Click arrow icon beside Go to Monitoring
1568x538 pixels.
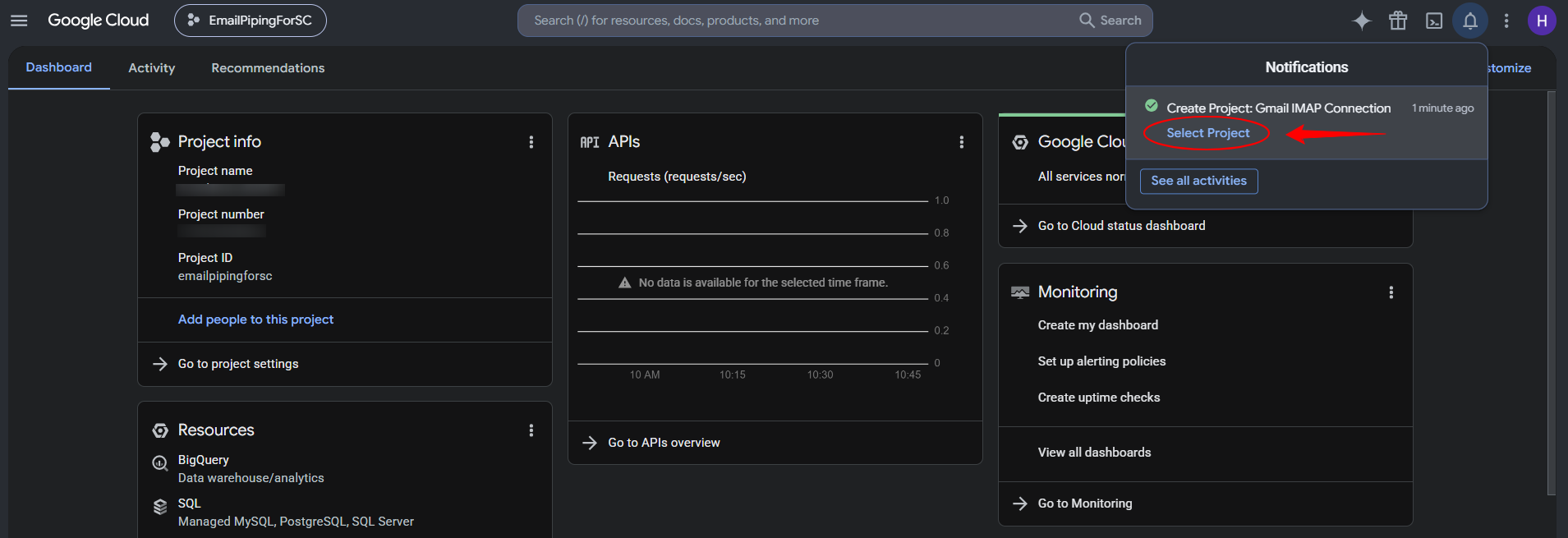pyautogui.click(x=1020, y=504)
